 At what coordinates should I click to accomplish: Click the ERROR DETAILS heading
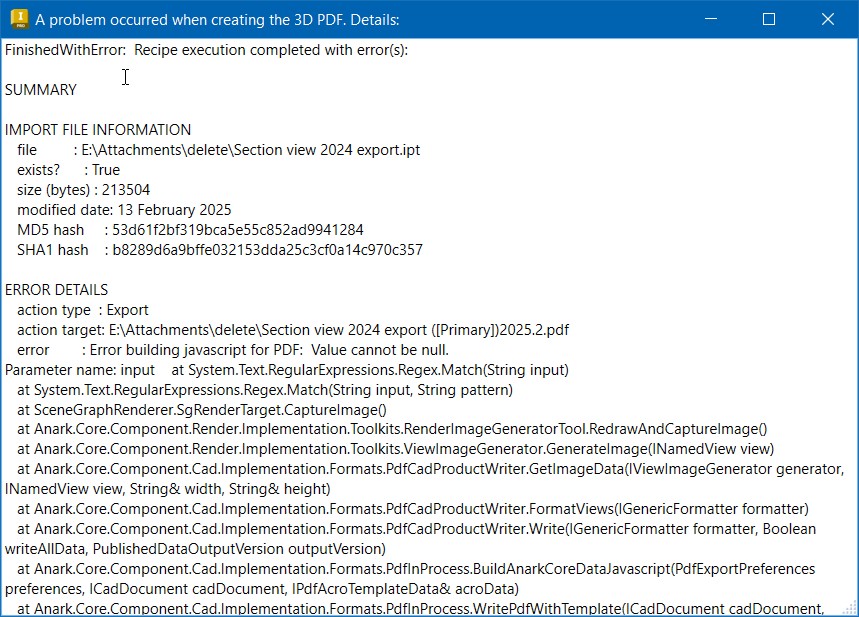(x=56, y=290)
